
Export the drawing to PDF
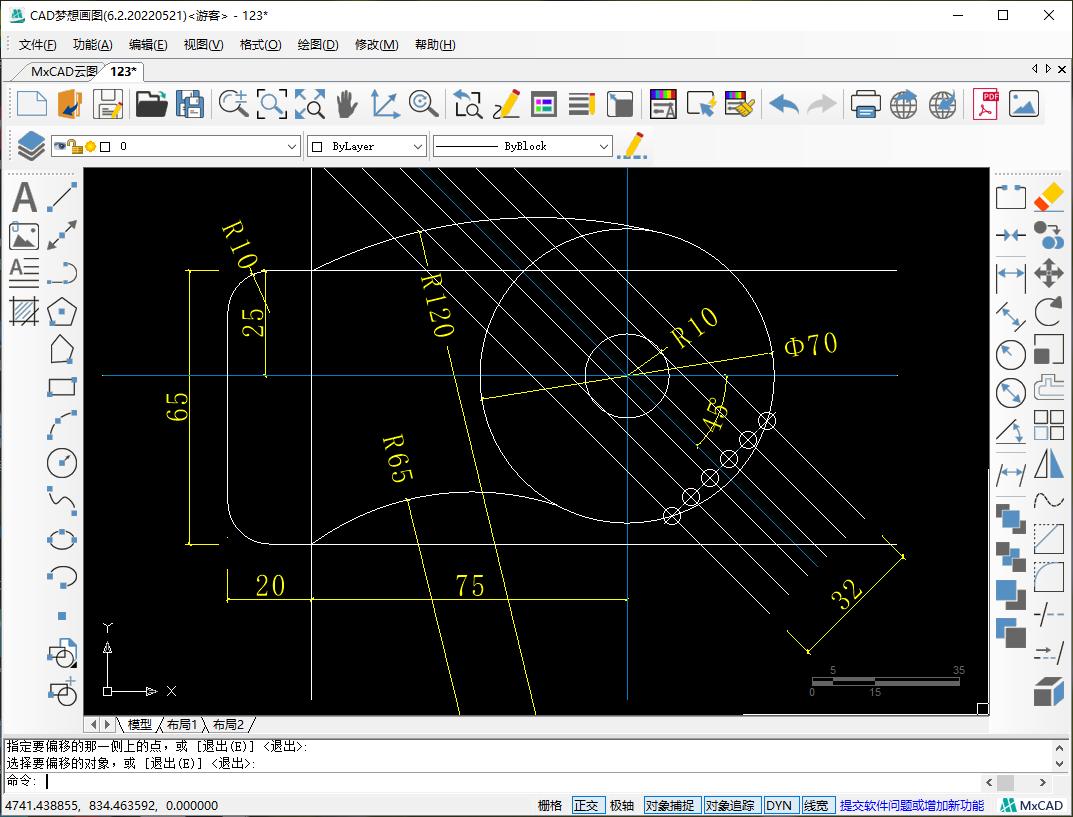[x=985, y=104]
